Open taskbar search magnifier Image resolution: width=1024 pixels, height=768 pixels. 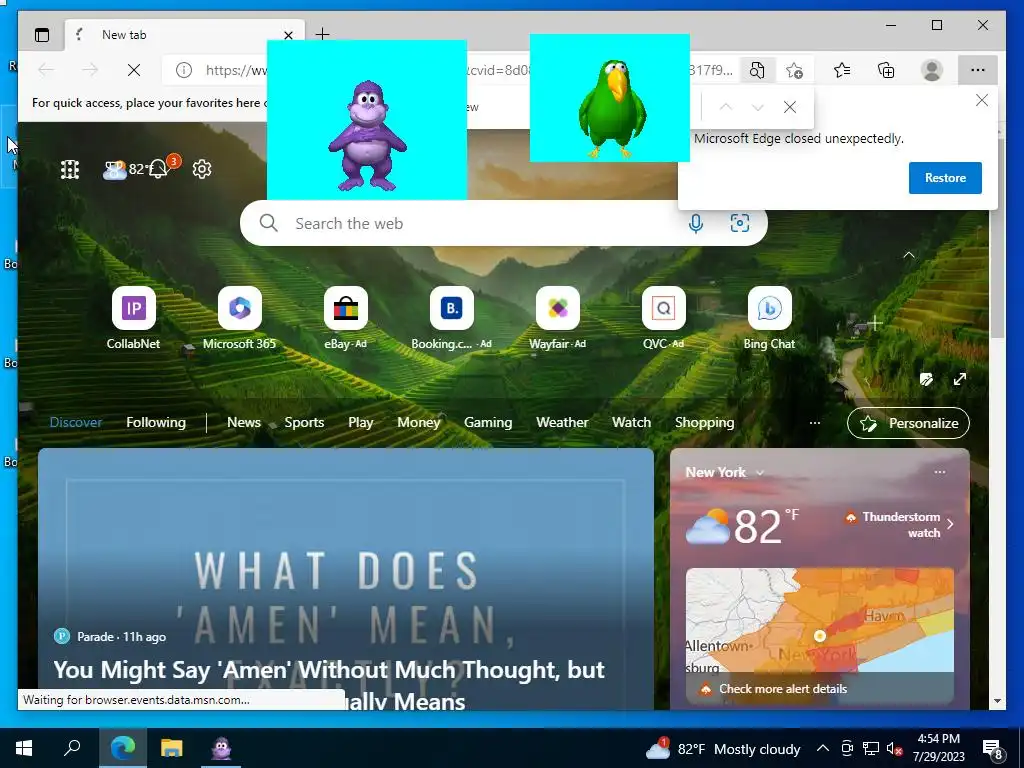(72, 748)
